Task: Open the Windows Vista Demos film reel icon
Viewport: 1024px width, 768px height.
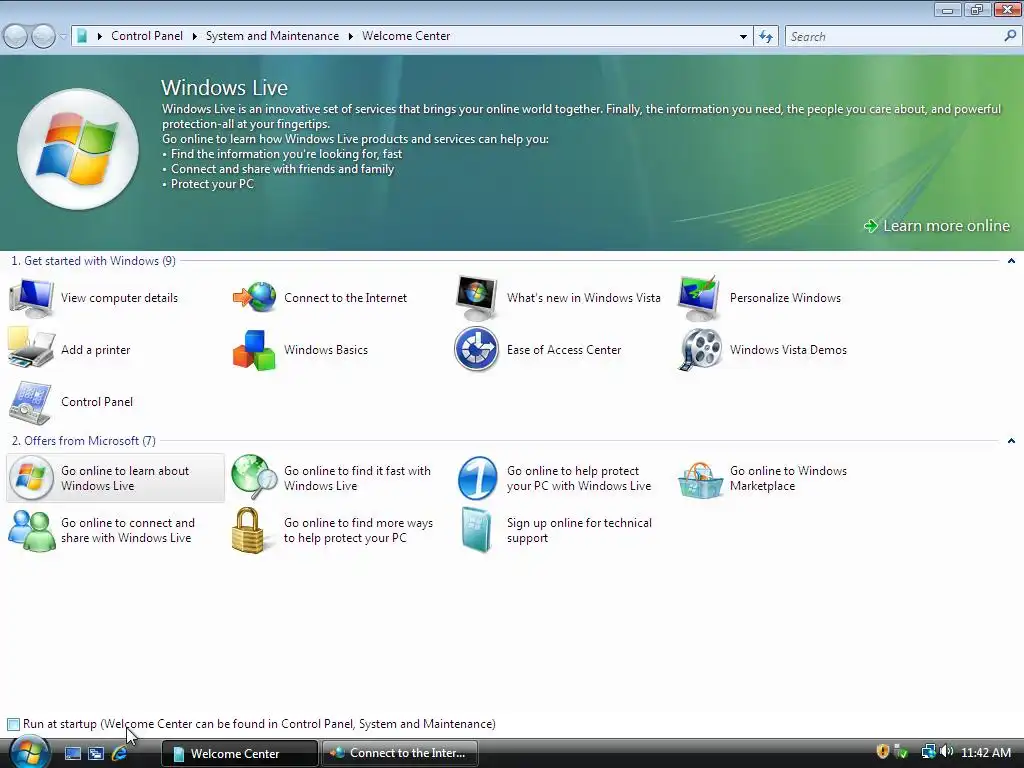Action: [700, 349]
